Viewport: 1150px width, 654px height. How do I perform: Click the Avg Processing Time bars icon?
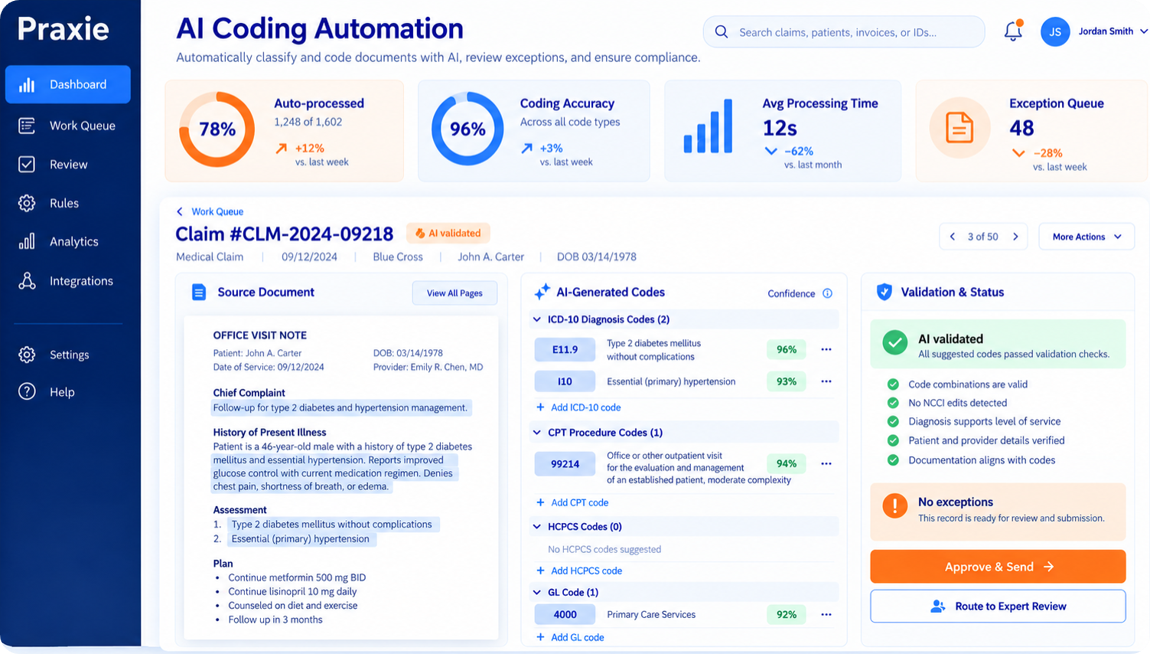[708, 126]
